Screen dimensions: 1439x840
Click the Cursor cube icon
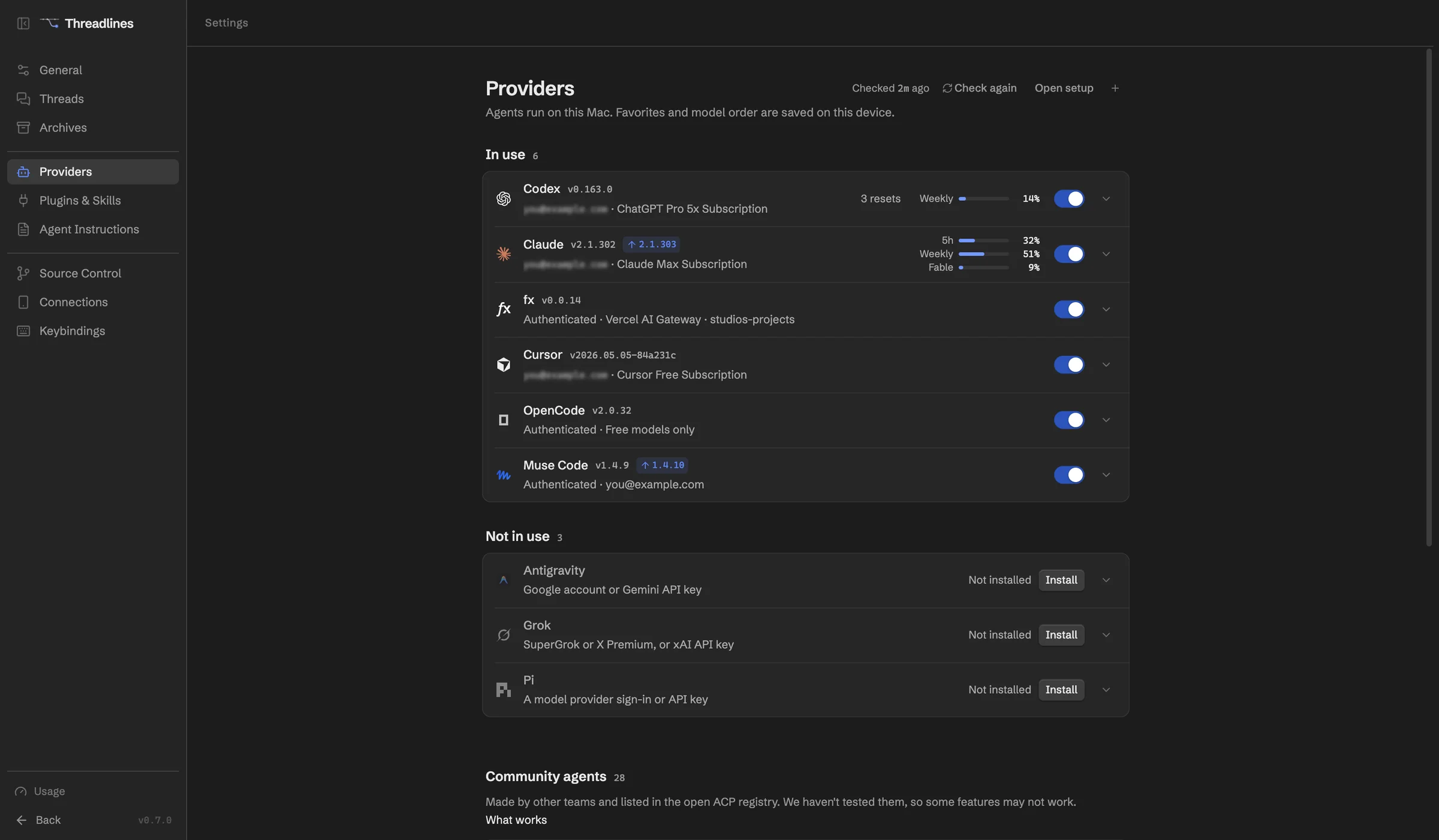504,365
